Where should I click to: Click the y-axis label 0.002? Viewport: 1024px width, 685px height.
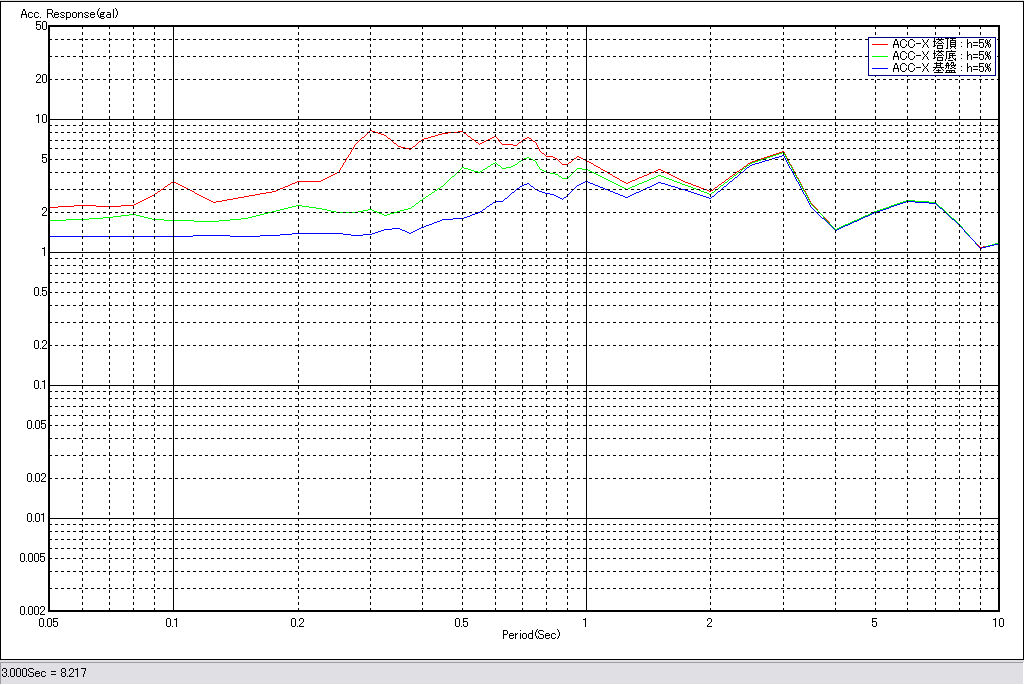(x=34, y=610)
